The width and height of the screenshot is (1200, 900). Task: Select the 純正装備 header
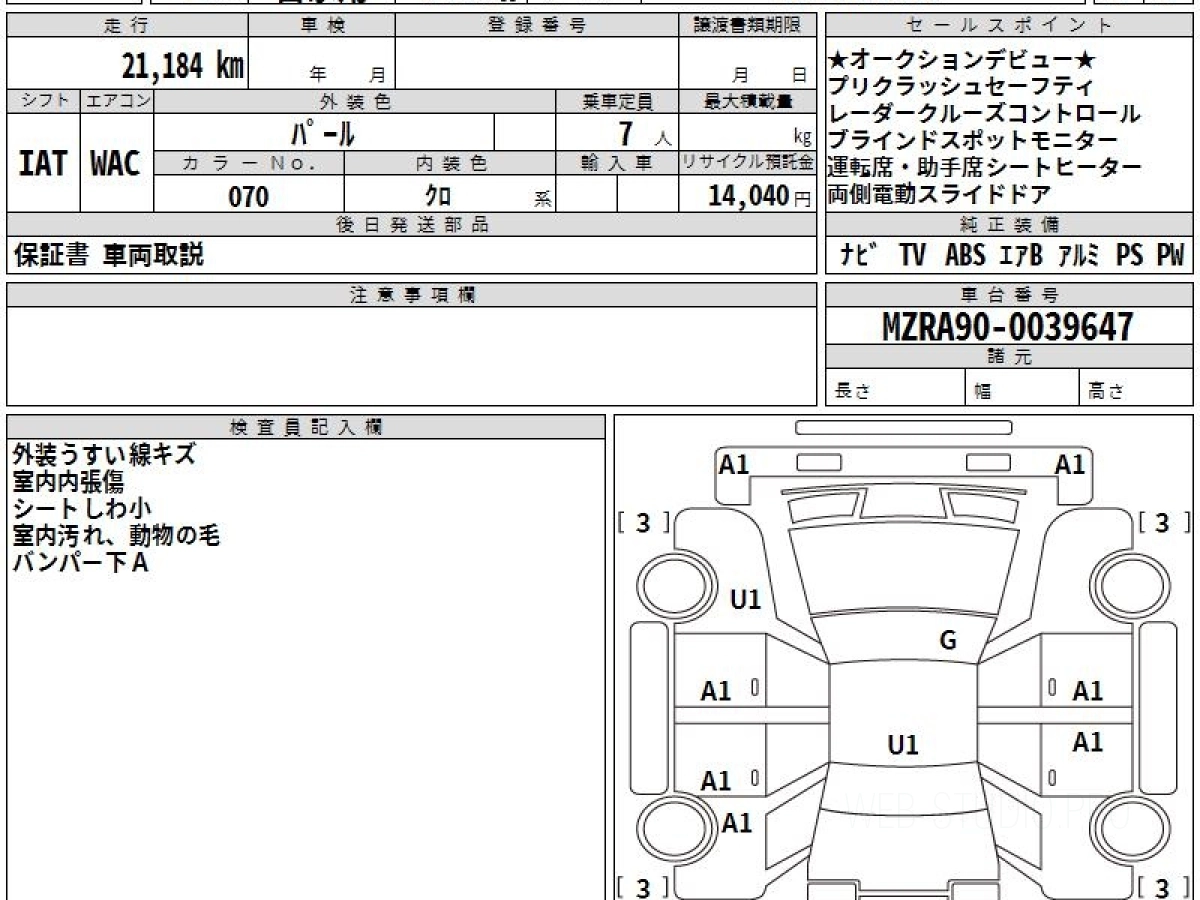(1010, 225)
